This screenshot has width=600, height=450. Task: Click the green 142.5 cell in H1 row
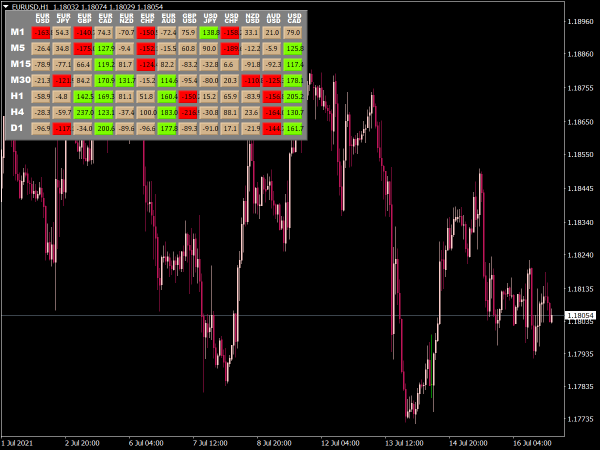(83, 96)
